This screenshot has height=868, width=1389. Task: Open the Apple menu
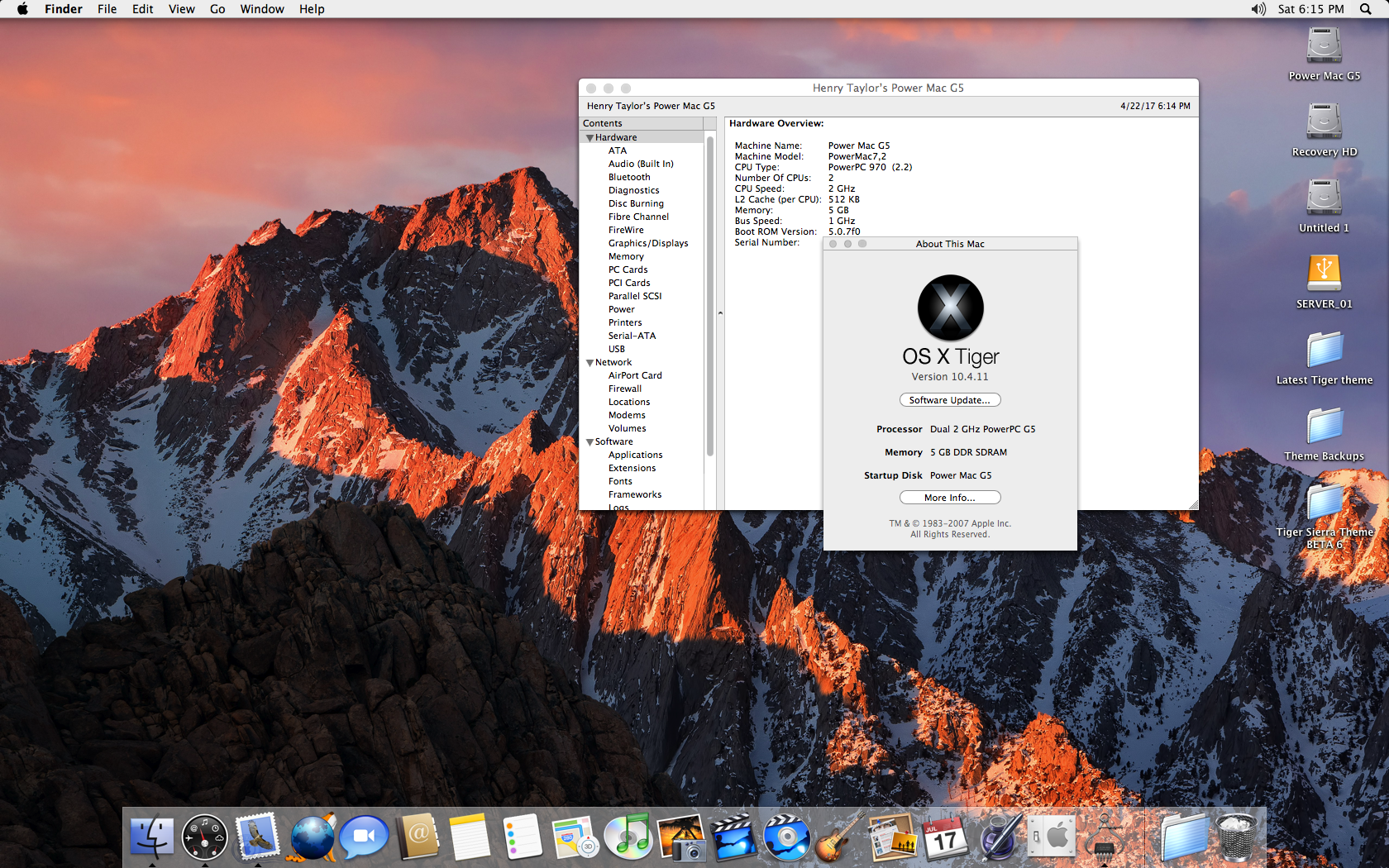pos(22,9)
